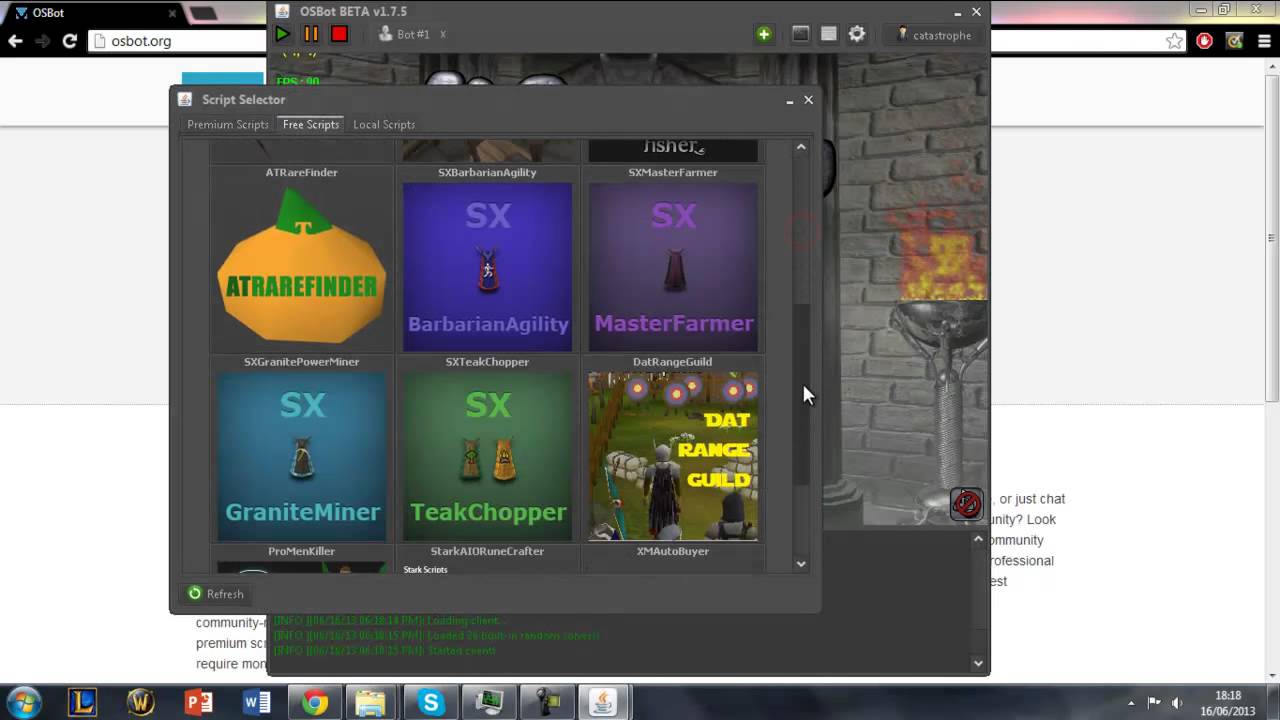This screenshot has height=720, width=1280.
Task: Switch to the Free Scripts tab
Action: (311, 124)
